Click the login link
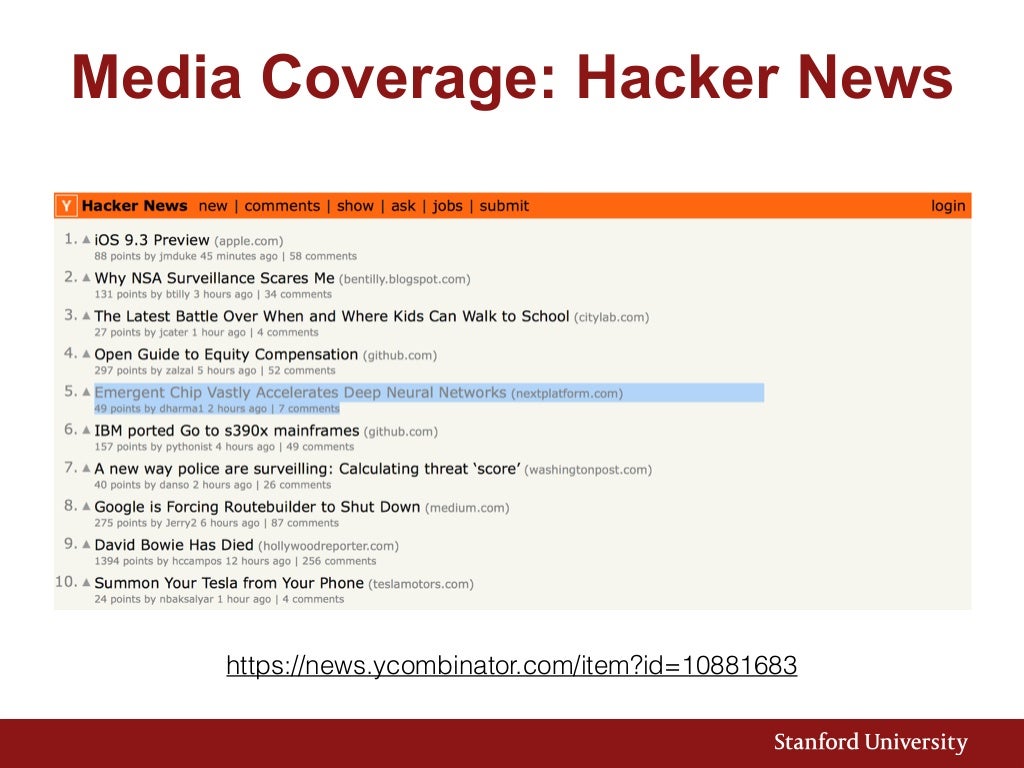The height and width of the screenshot is (768, 1024). coord(948,206)
